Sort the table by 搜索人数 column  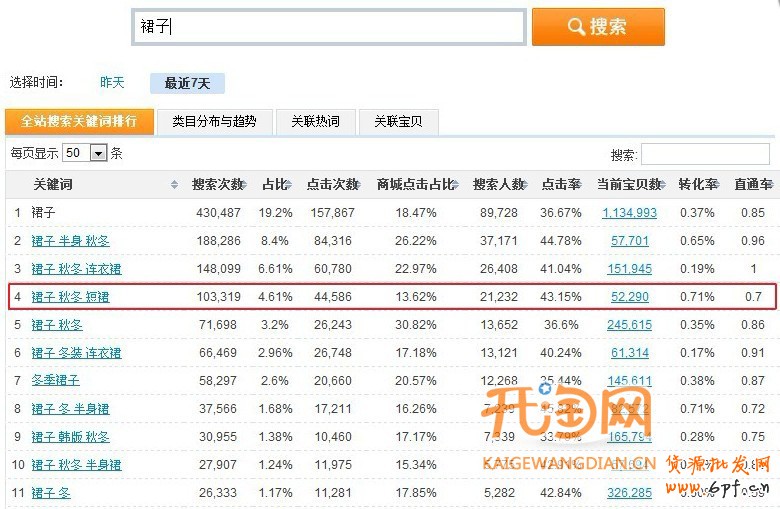[x=498, y=185]
